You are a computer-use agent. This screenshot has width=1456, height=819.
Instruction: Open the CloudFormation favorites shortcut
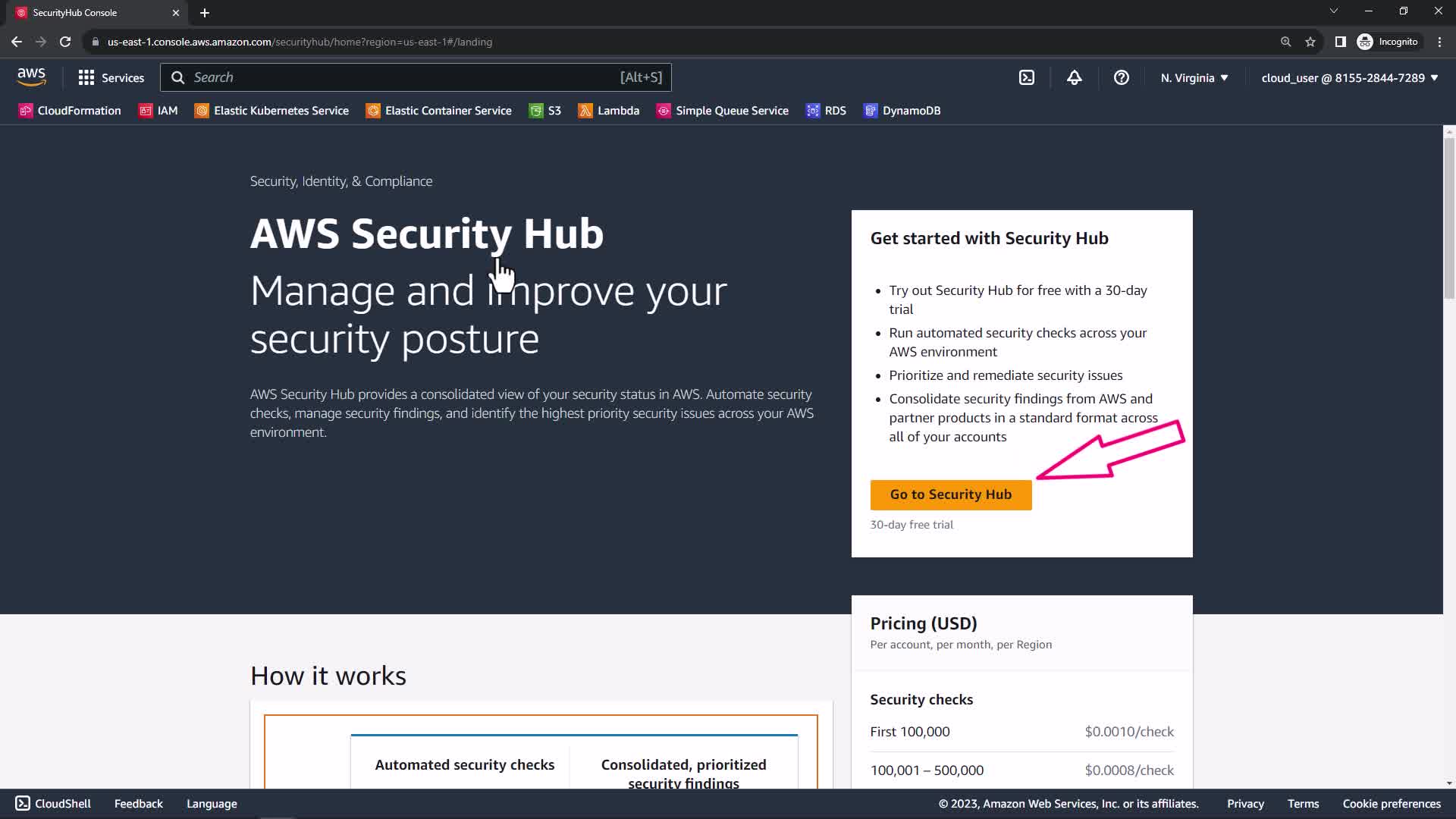[x=70, y=111]
